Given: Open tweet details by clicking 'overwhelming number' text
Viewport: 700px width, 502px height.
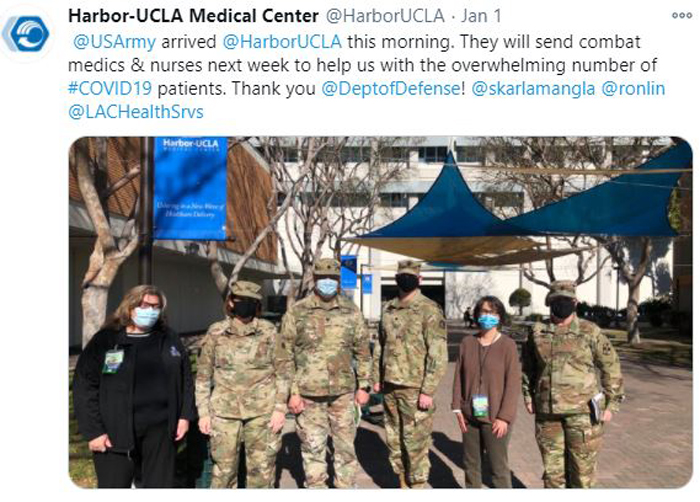Looking at the screenshot, I should [x=554, y=65].
